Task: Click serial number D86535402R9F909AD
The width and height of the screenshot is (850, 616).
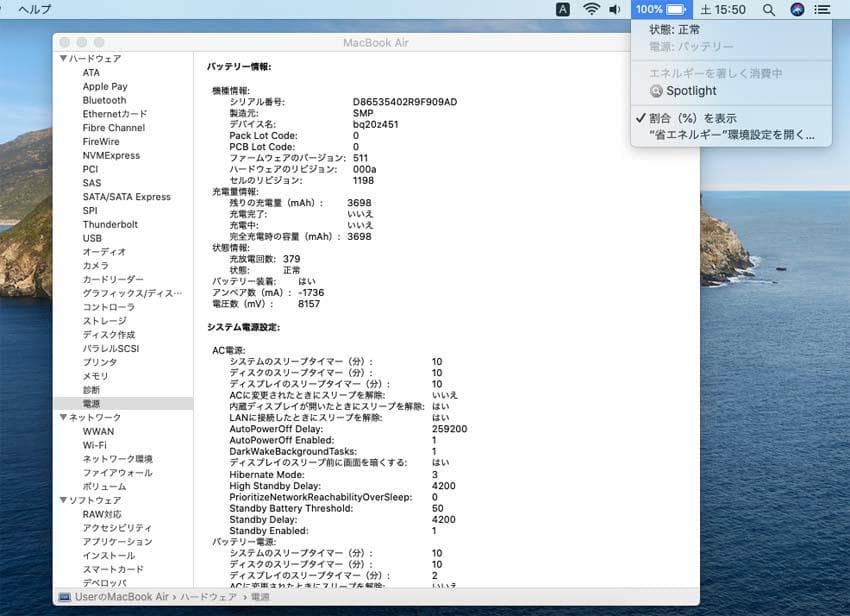Action: tap(404, 102)
